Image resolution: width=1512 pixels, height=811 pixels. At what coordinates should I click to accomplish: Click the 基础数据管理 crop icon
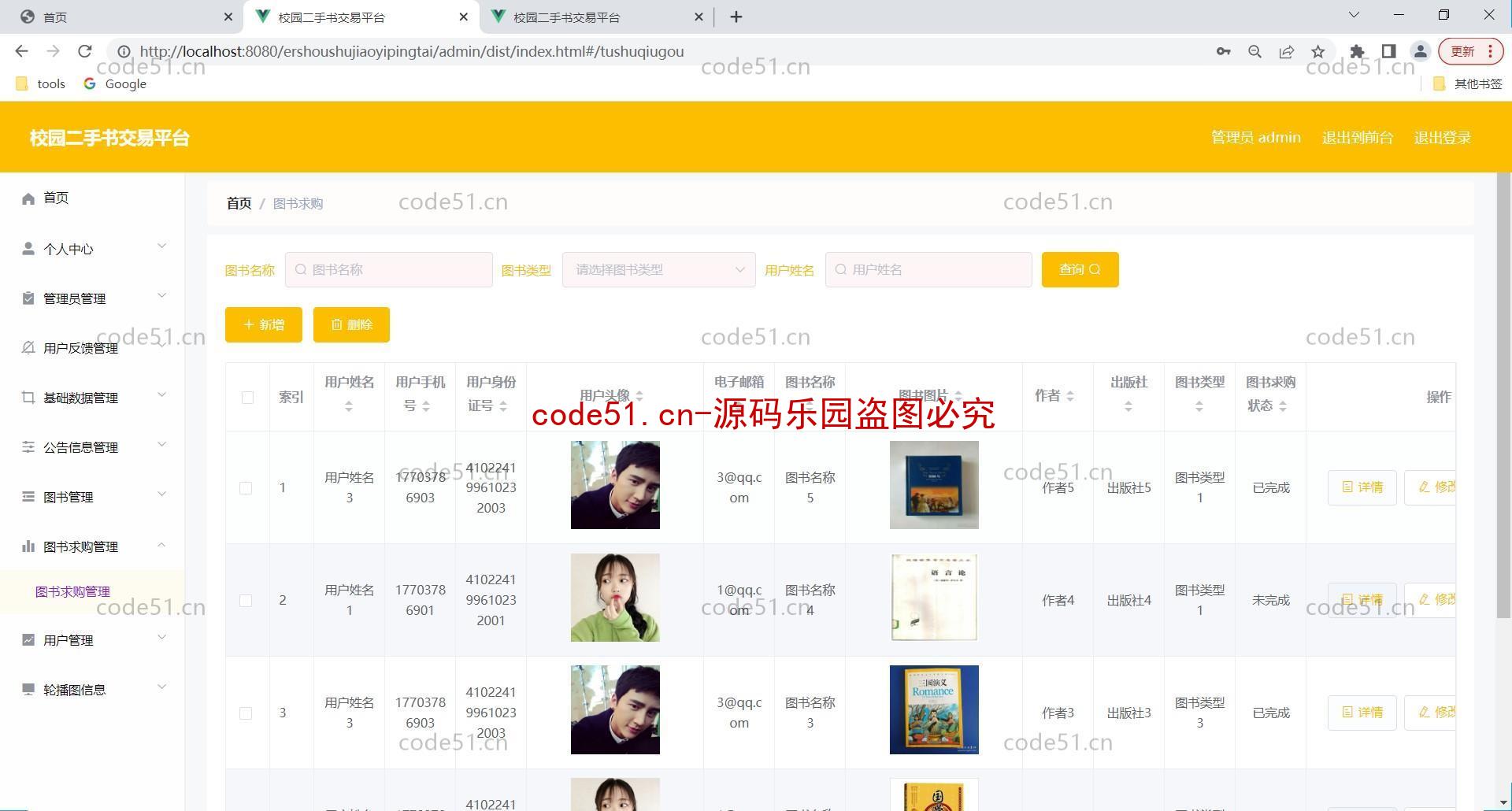(x=28, y=398)
